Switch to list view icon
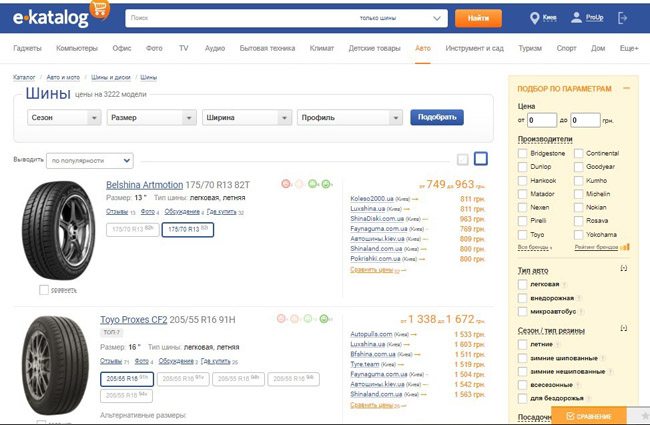 tap(463, 159)
